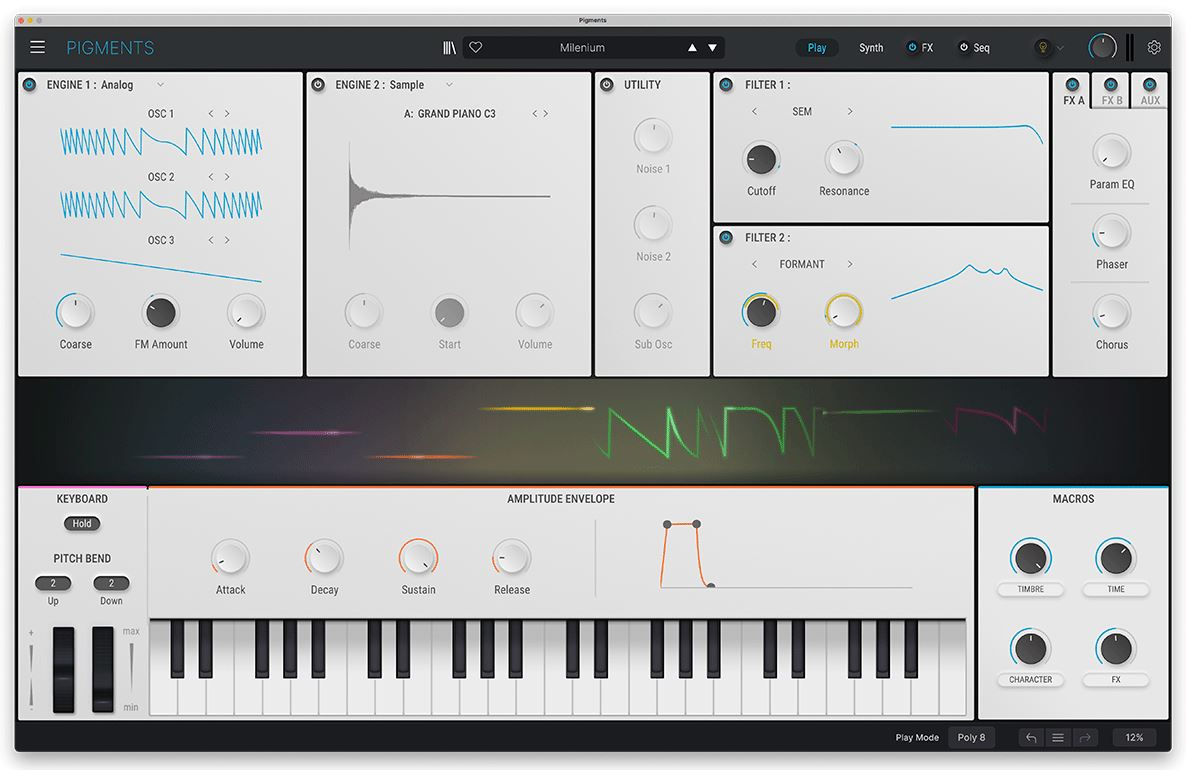Click the amplitude envelope graph
Screen dimensions: 1186x770
tap(785, 554)
